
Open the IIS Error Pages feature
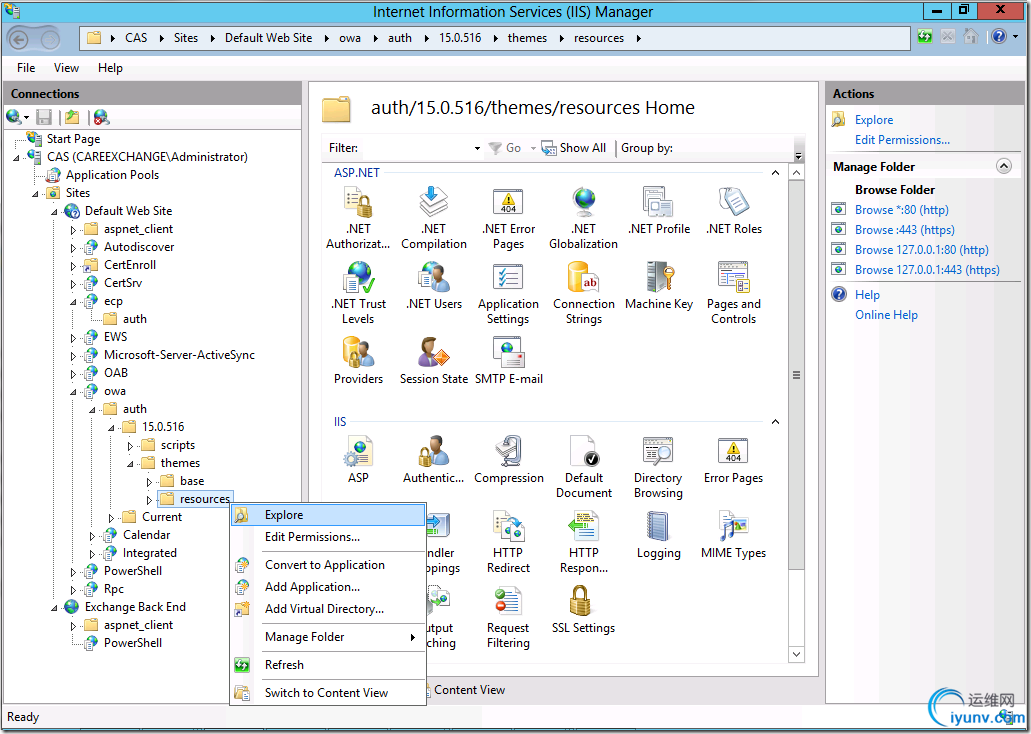pyautogui.click(x=734, y=459)
